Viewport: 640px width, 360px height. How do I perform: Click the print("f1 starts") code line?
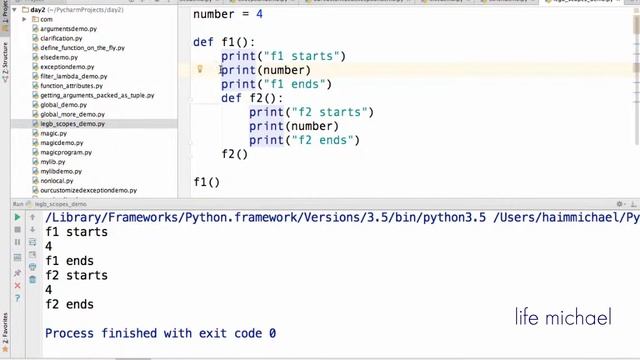[283, 56]
